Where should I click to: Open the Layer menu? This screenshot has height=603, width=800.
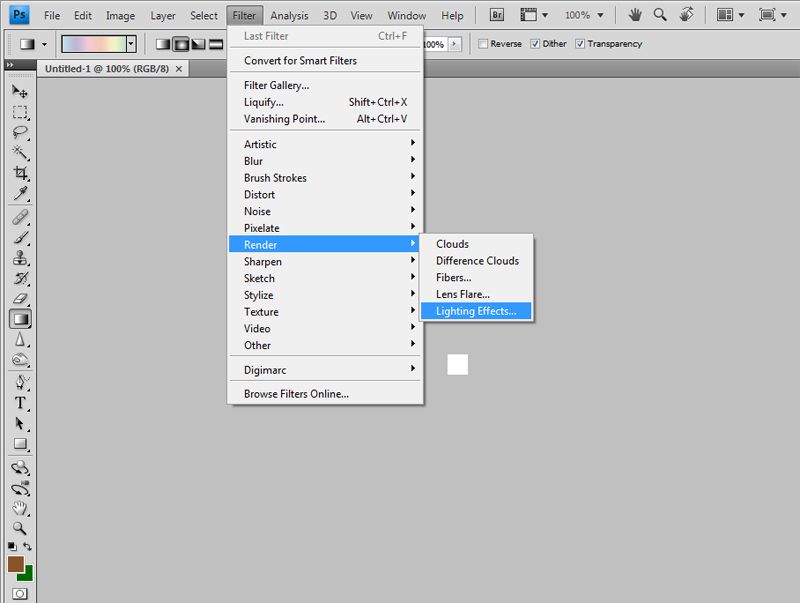coord(163,16)
